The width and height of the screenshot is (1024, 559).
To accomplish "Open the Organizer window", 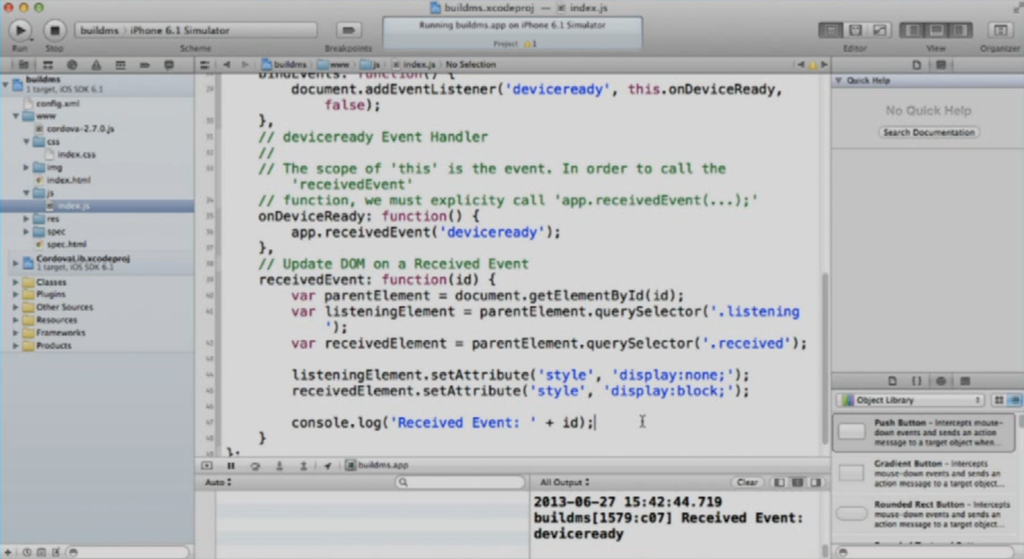I will click(x=1000, y=30).
